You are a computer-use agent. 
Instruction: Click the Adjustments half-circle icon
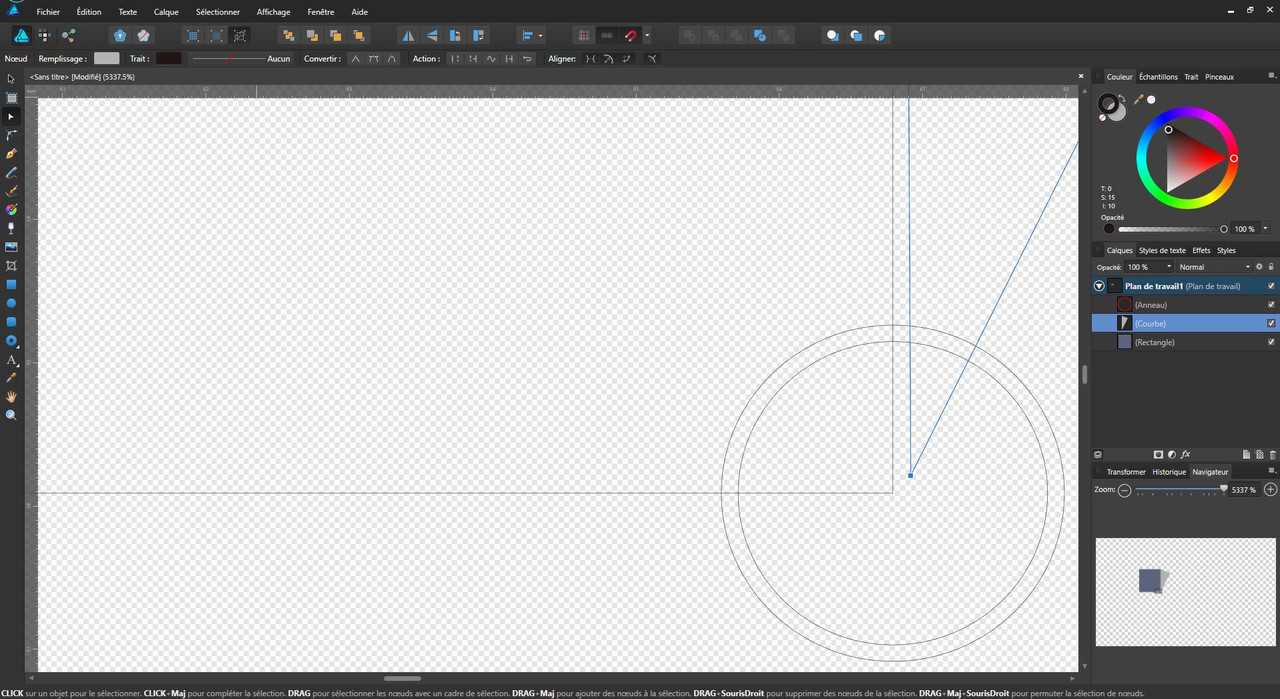[1172, 454]
